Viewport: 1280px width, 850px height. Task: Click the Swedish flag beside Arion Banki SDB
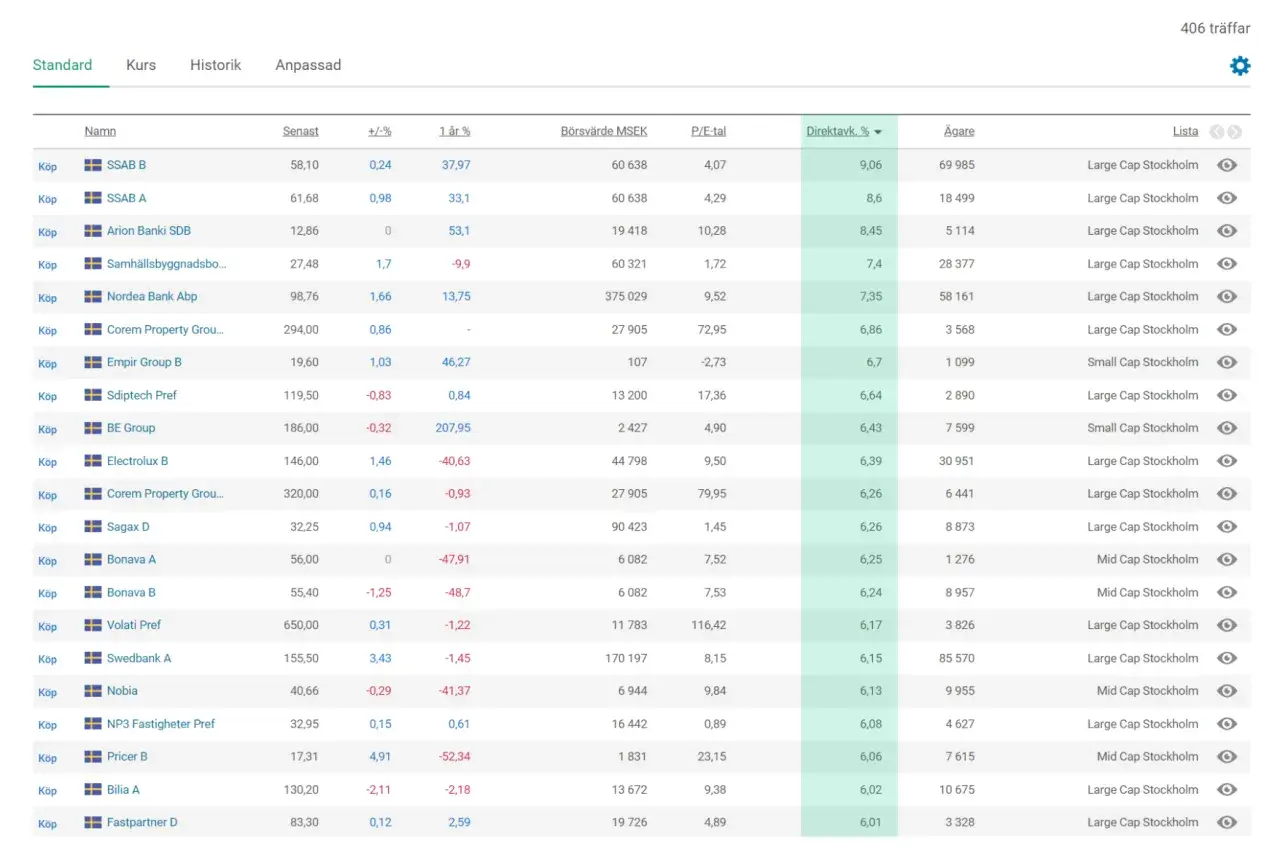93,231
